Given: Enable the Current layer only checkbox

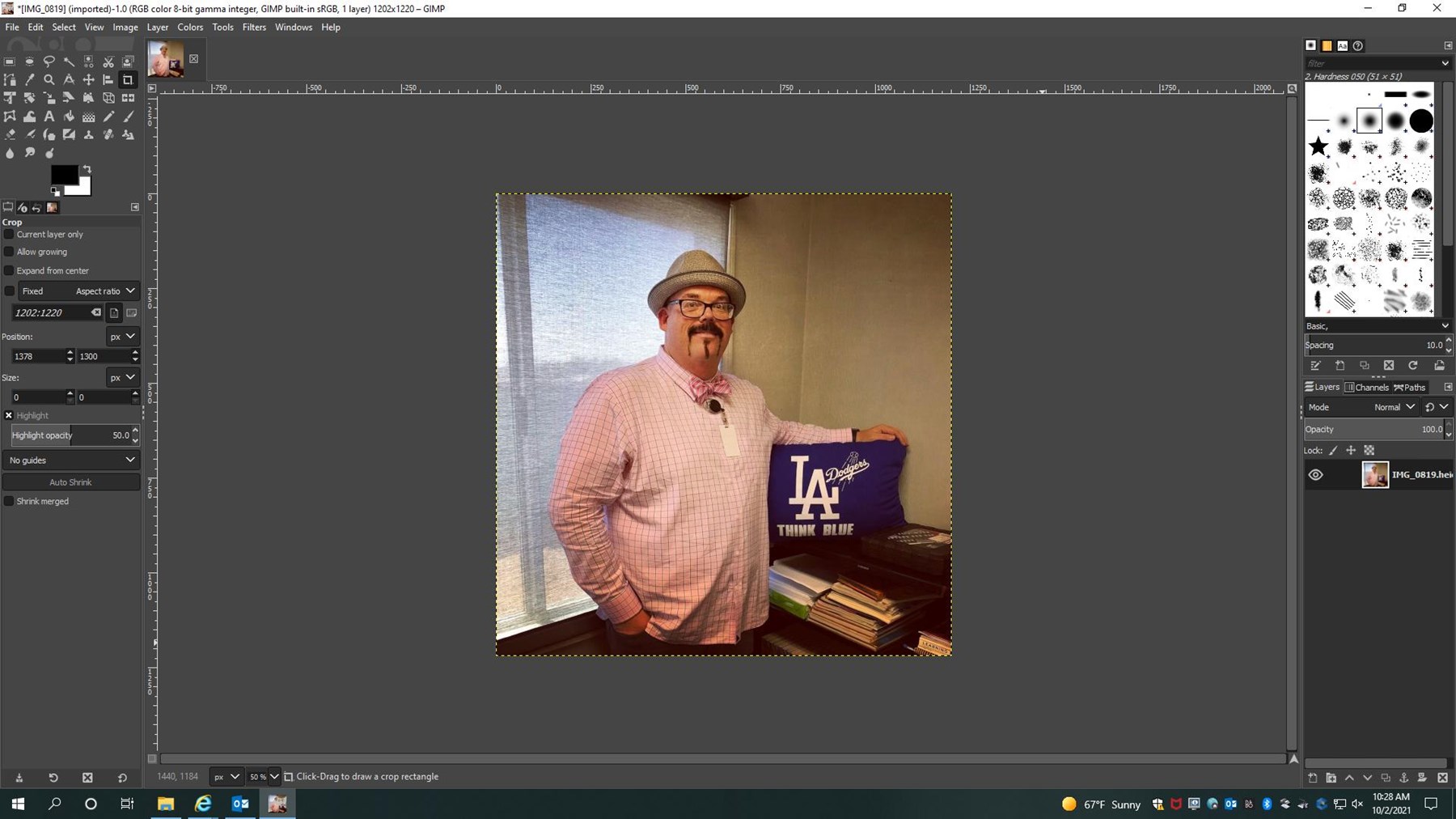Looking at the screenshot, I should [10, 235].
